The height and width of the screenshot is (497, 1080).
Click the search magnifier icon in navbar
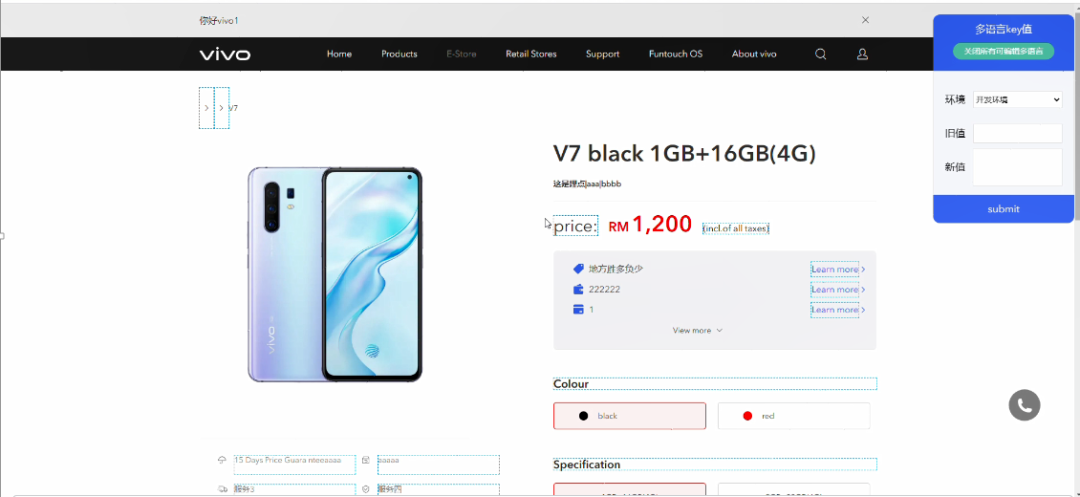[x=820, y=54]
